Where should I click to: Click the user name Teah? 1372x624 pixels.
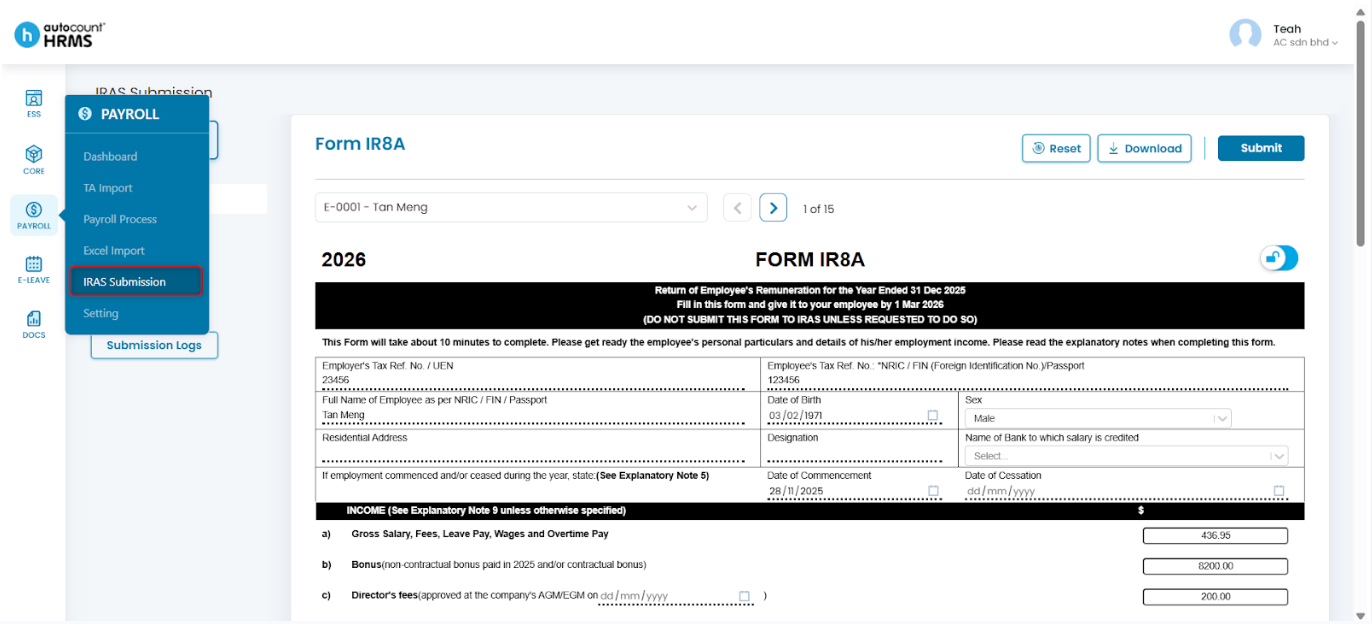point(1287,29)
